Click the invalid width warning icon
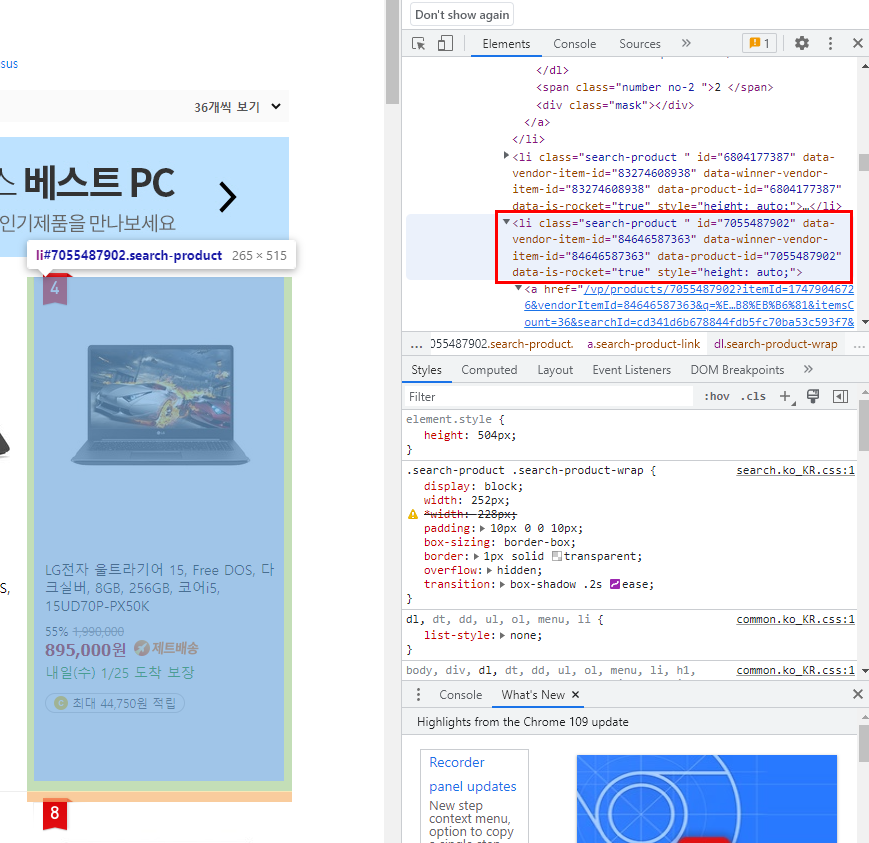The image size is (869, 843). 413,514
